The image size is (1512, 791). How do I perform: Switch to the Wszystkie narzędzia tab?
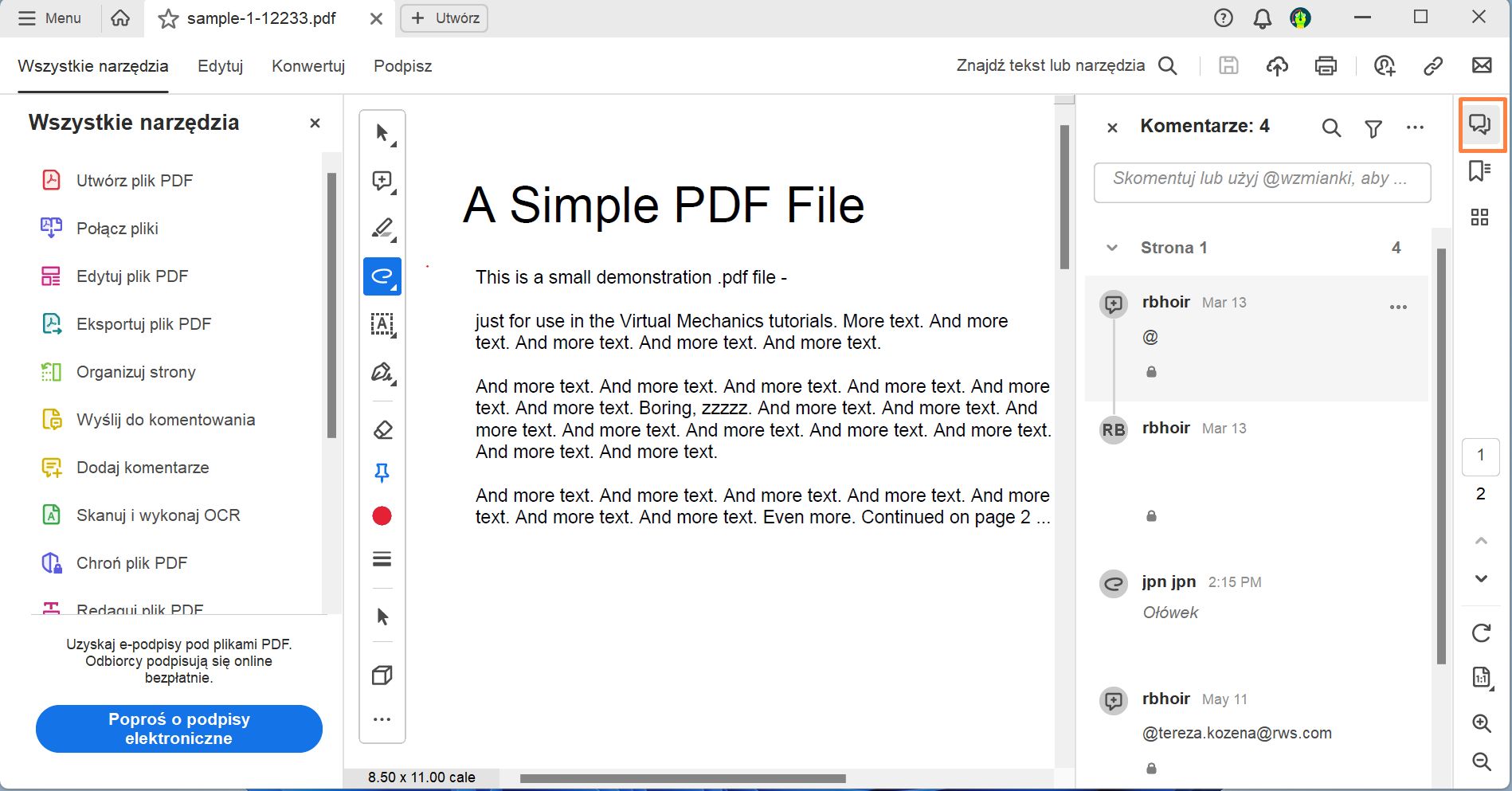point(93,66)
